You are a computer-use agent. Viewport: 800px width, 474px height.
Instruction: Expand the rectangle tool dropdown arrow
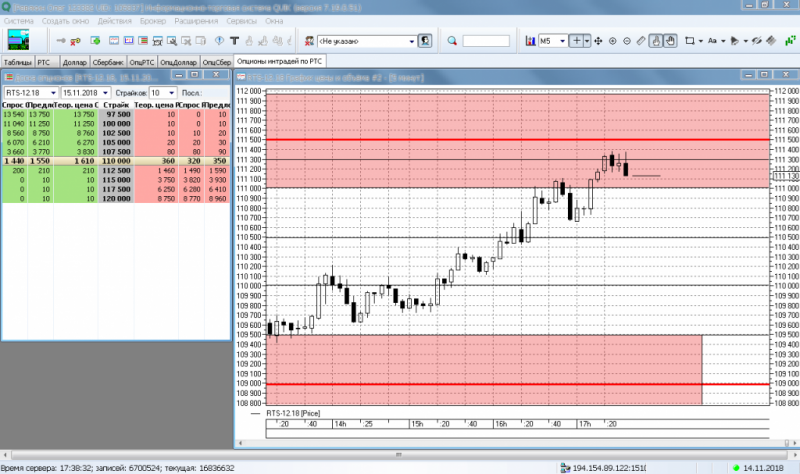pos(701,41)
